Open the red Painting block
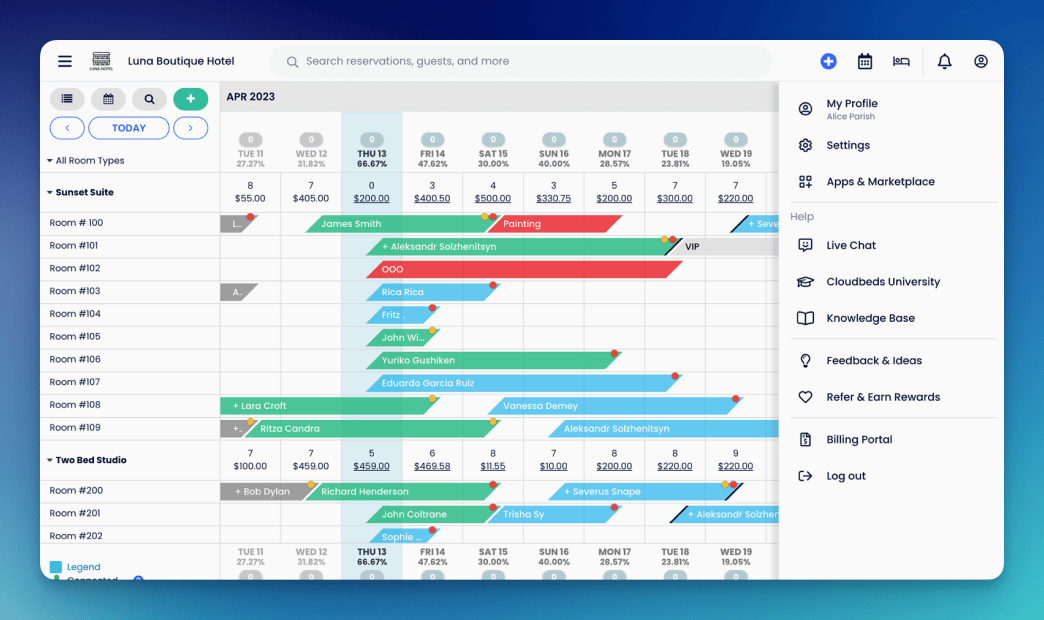Image resolution: width=1044 pixels, height=620 pixels. click(554, 224)
